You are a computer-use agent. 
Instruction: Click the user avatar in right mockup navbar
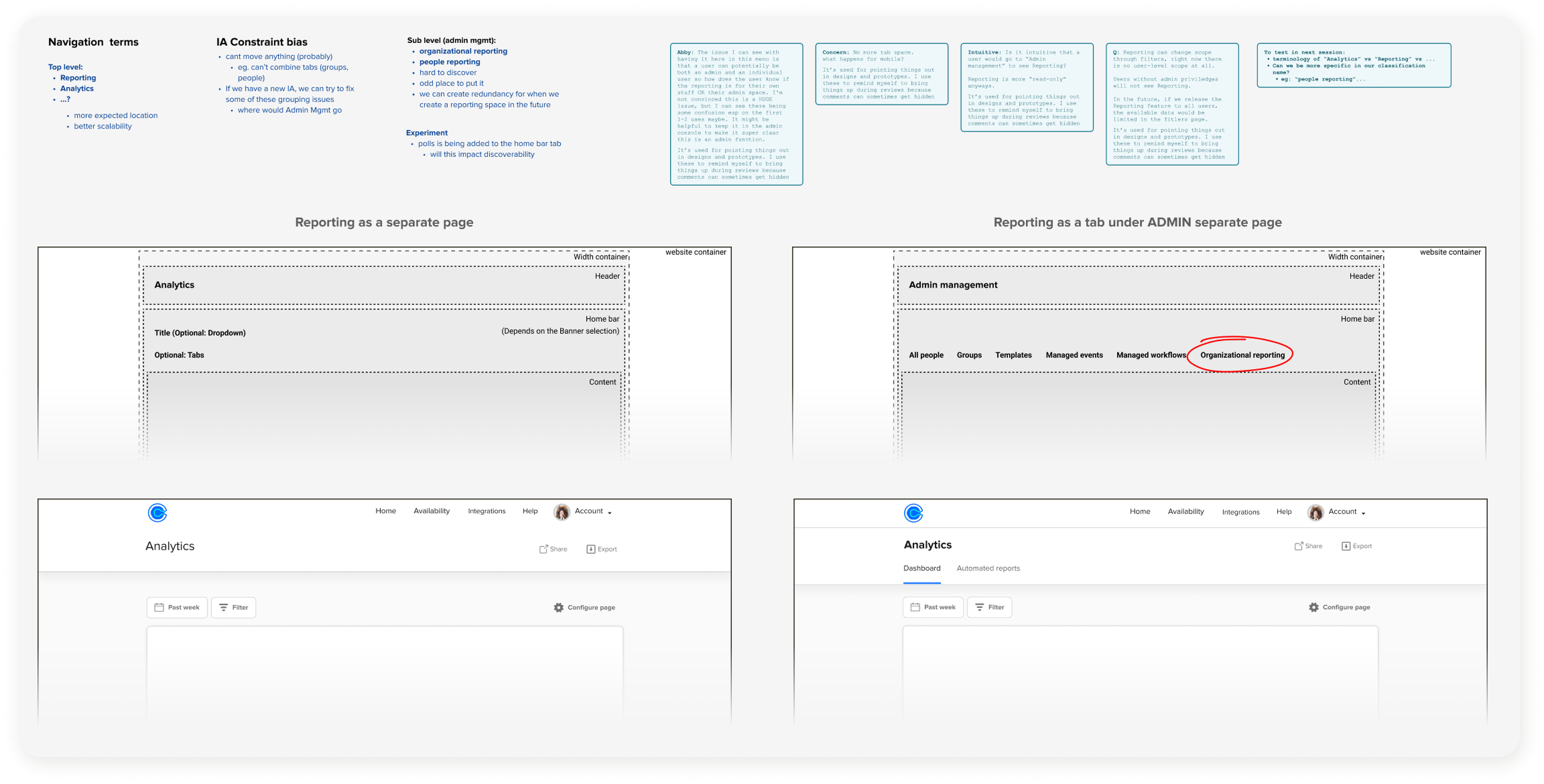pos(1315,513)
